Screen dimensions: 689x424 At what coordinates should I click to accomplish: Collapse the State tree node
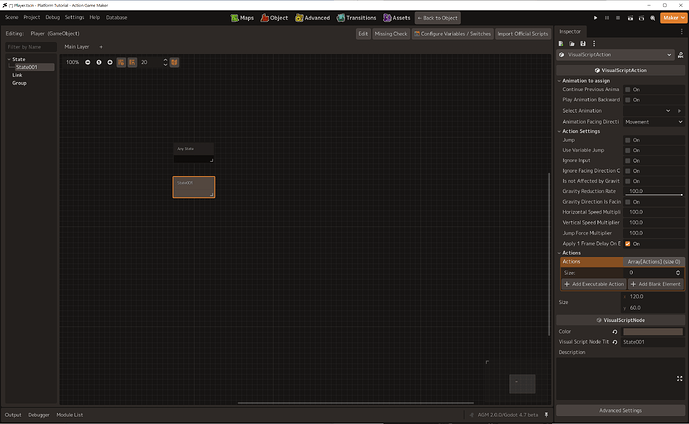click(x=9, y=59)
